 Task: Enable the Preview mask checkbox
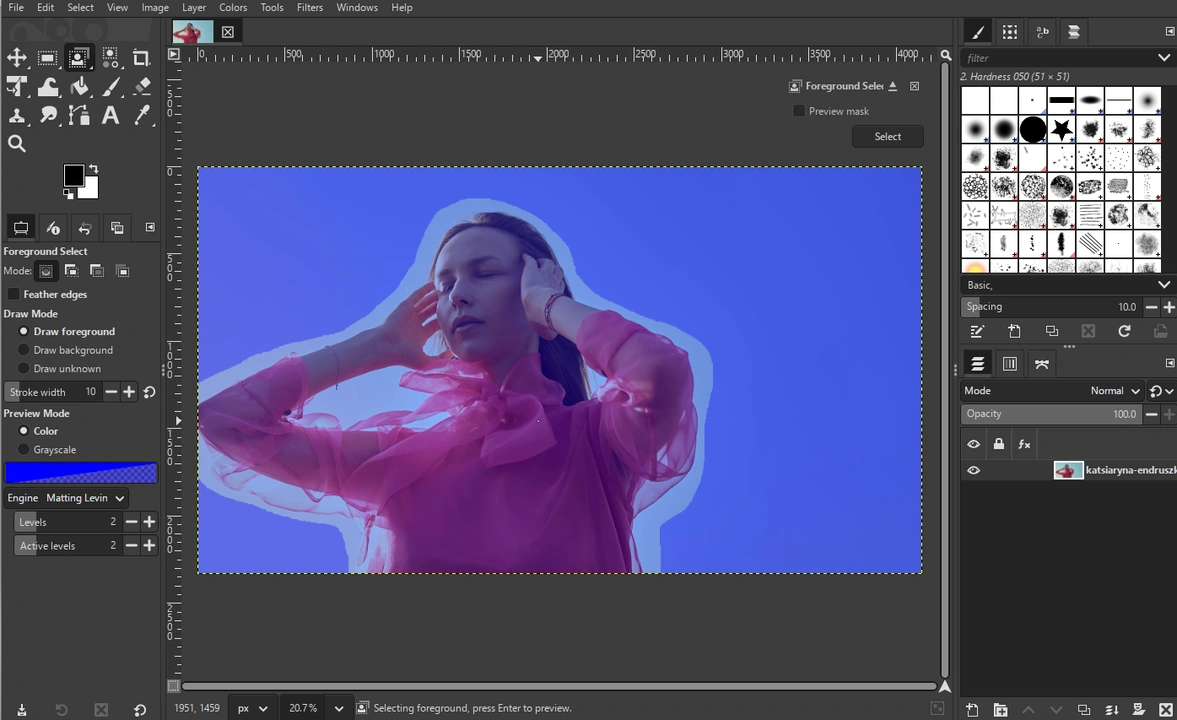click(799, 111)
